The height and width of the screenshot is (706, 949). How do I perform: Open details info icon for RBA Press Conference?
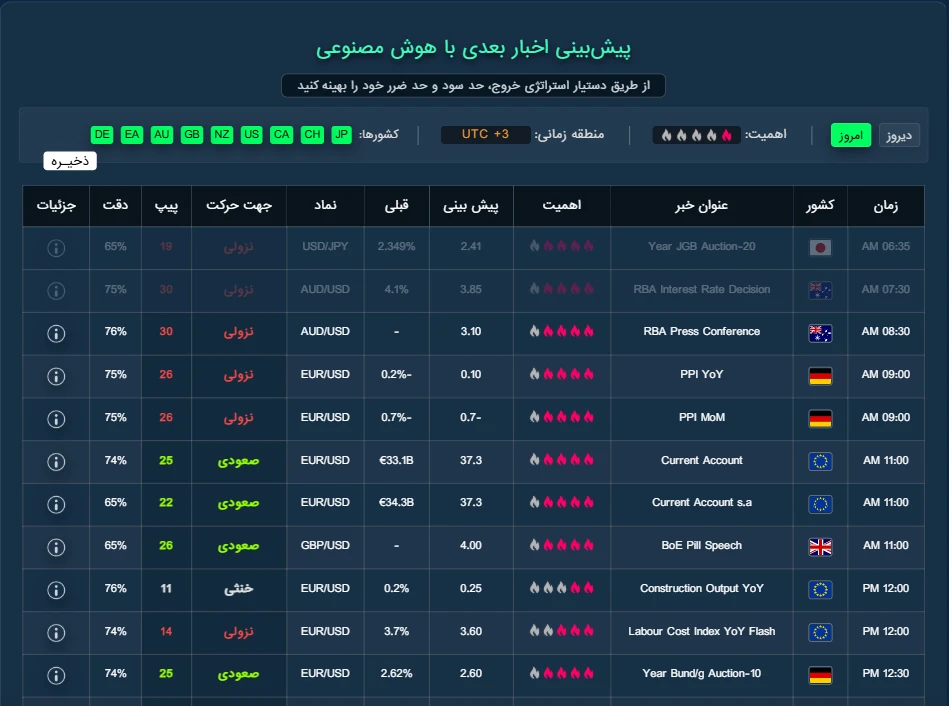tap(56, 332)
